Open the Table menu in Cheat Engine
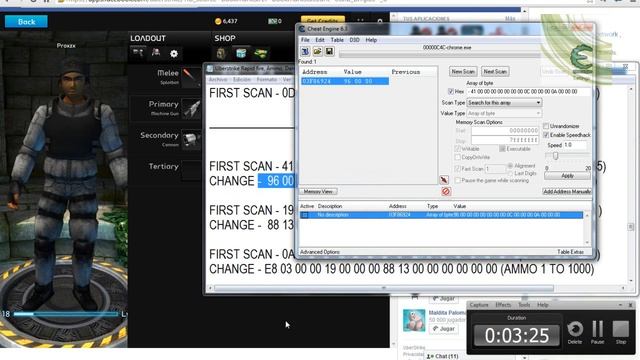 click(337, 40)
